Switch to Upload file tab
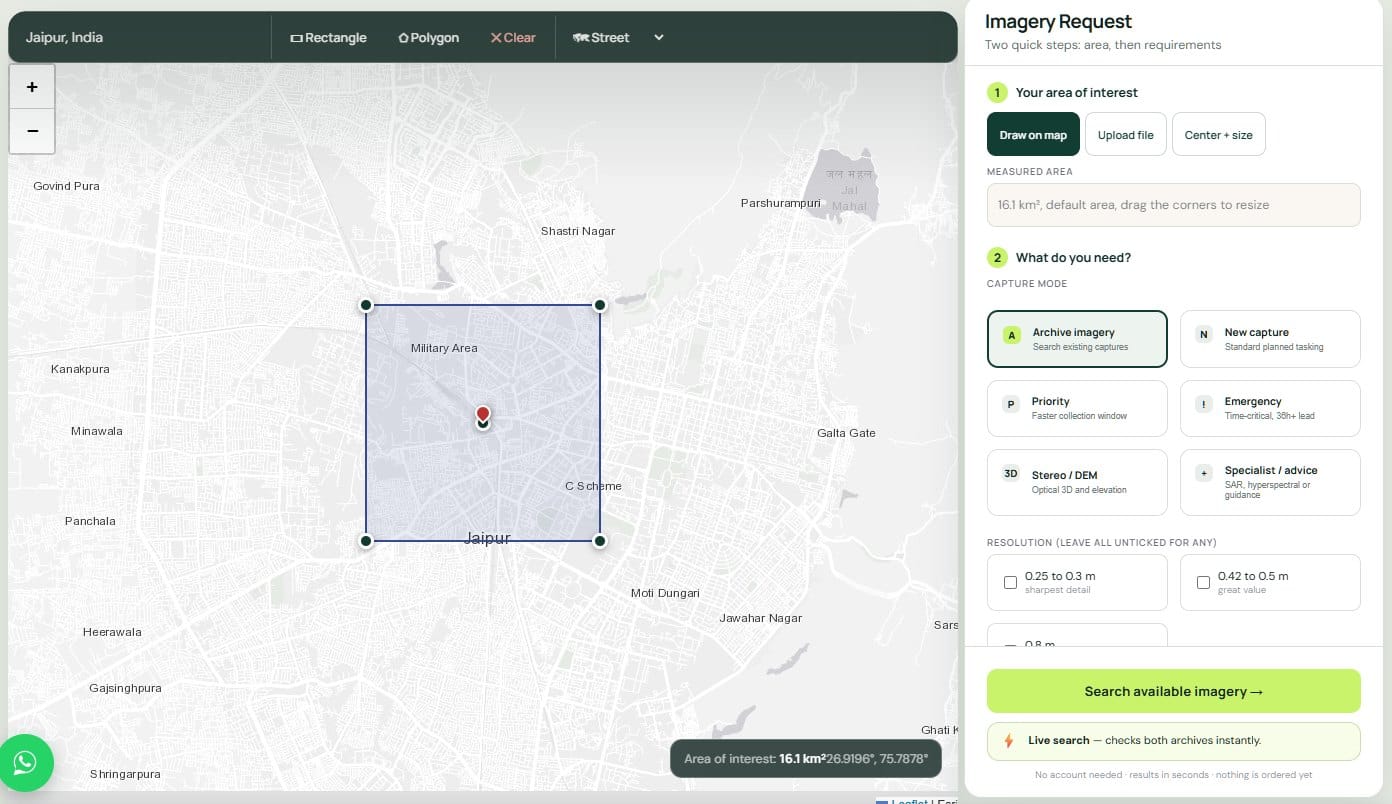This screenshot has width=1392, height=804. coord(1125,135)
